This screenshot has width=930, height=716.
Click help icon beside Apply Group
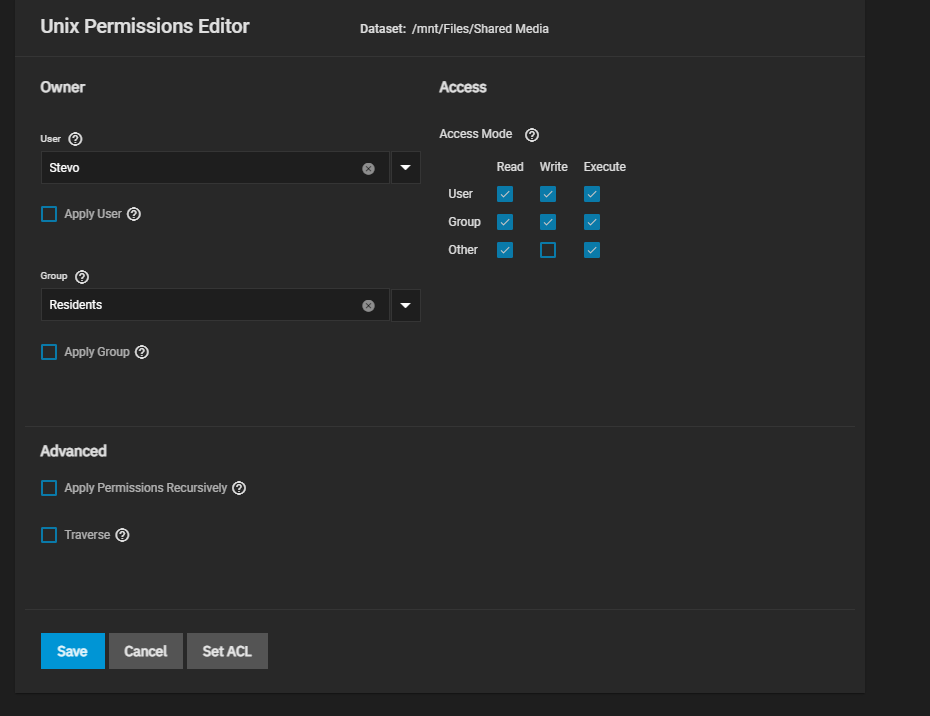click(142, 352)
